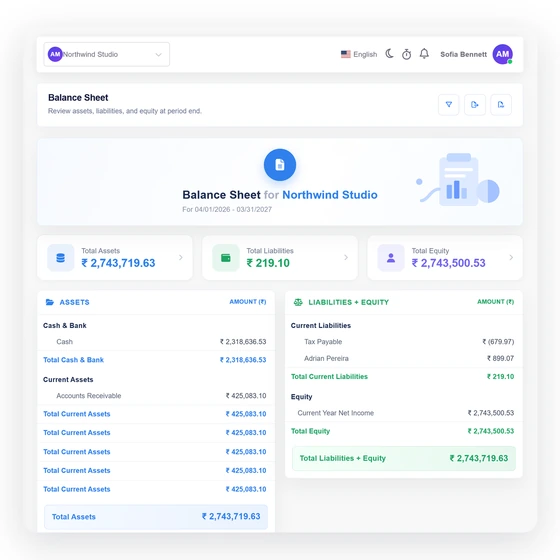560x560 pixels.
Task: Click the Current Assets group heading
Action: 68,379
